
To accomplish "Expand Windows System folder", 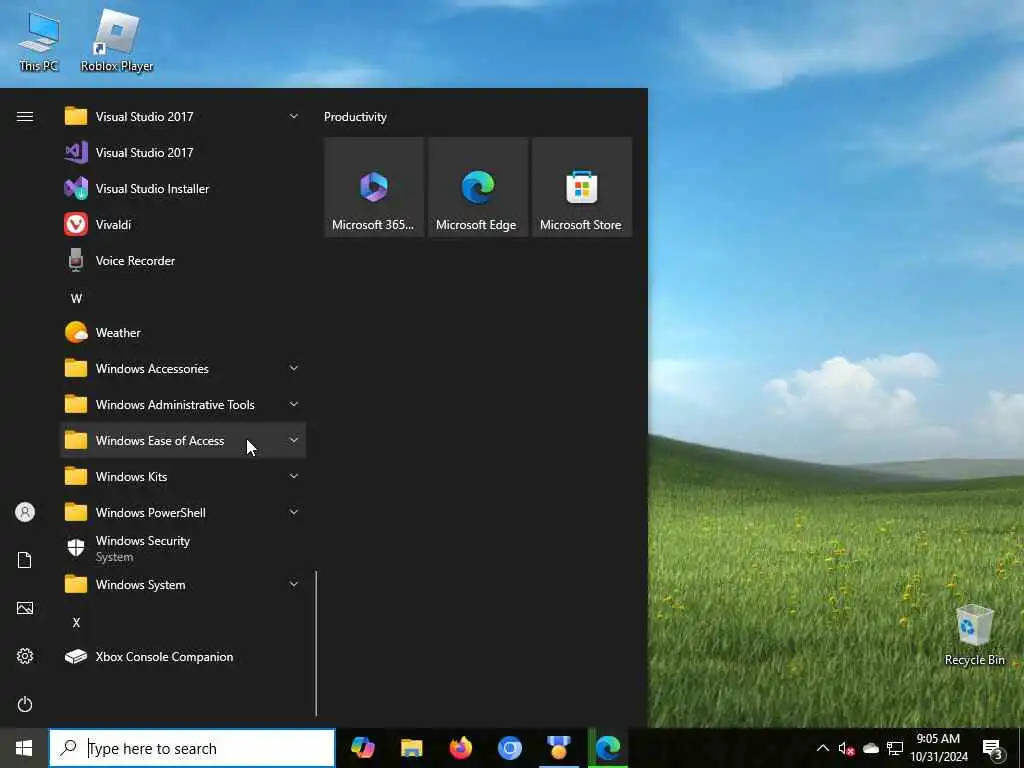I will coord(183,584).
